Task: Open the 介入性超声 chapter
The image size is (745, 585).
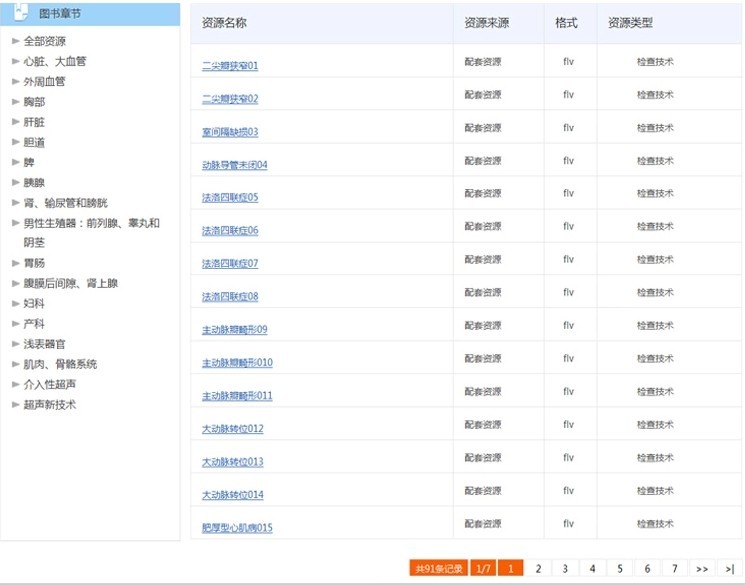Action: point(50,384)
